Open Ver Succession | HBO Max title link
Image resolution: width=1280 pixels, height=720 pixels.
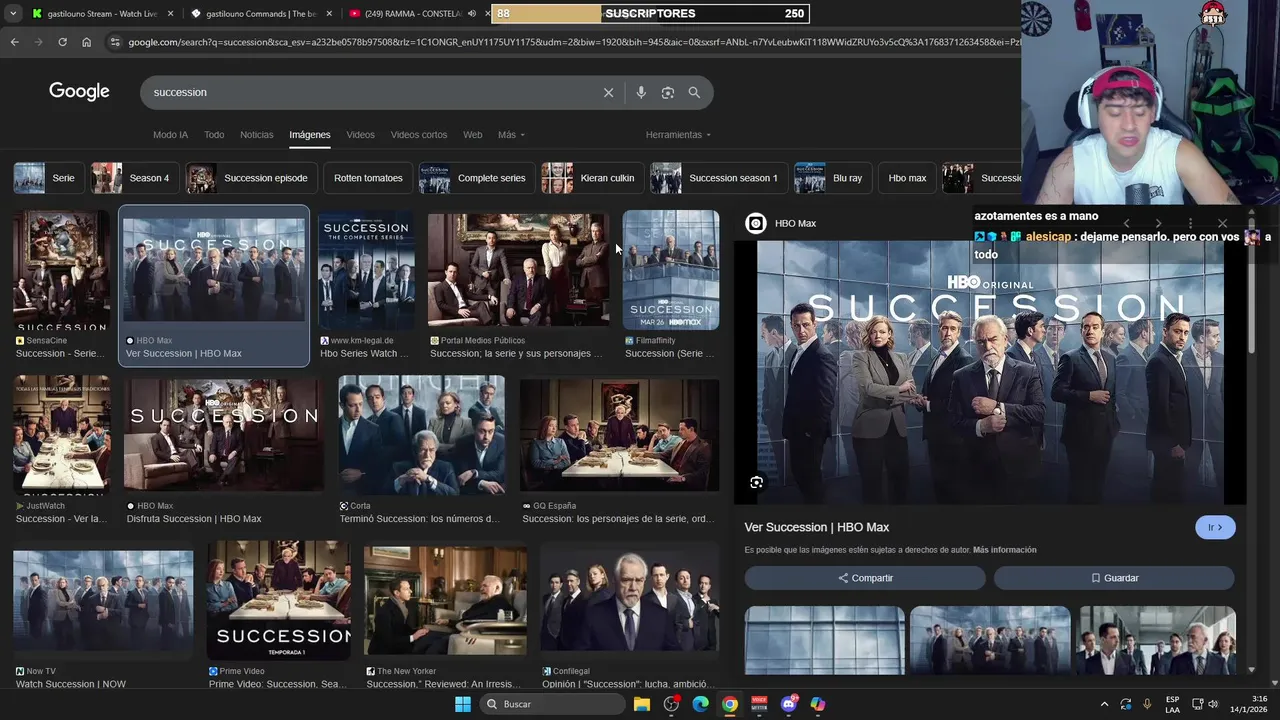click(816, 527)
